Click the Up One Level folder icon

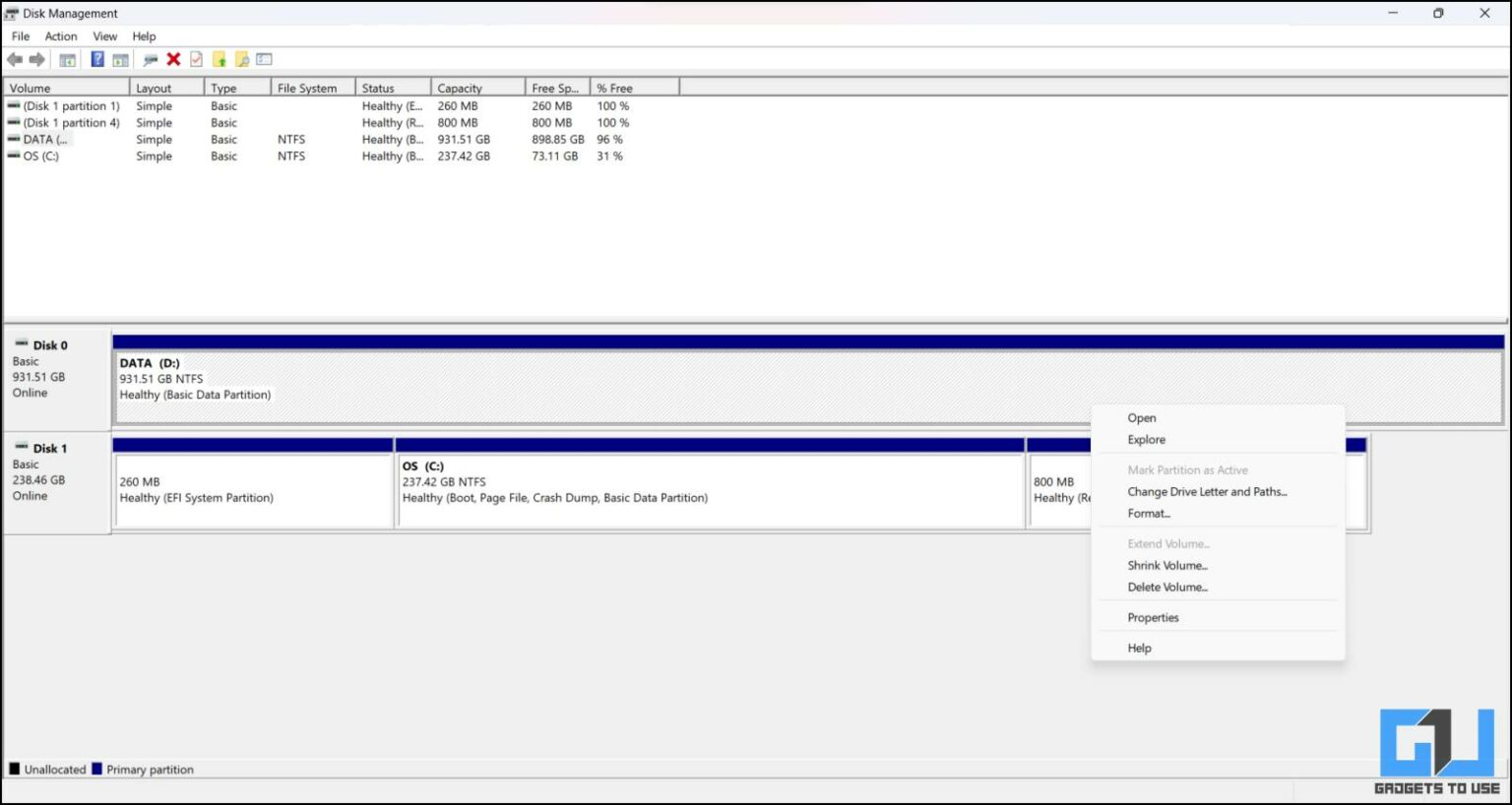coord(218,59)
